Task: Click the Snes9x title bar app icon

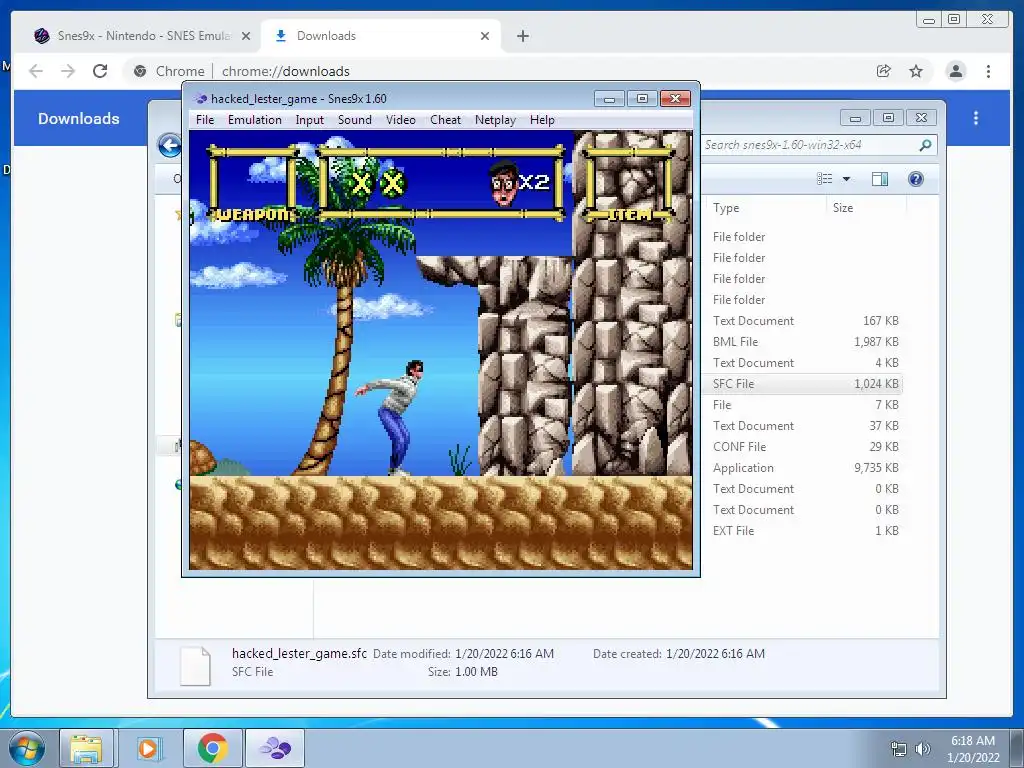Action: tap(200, 99)
